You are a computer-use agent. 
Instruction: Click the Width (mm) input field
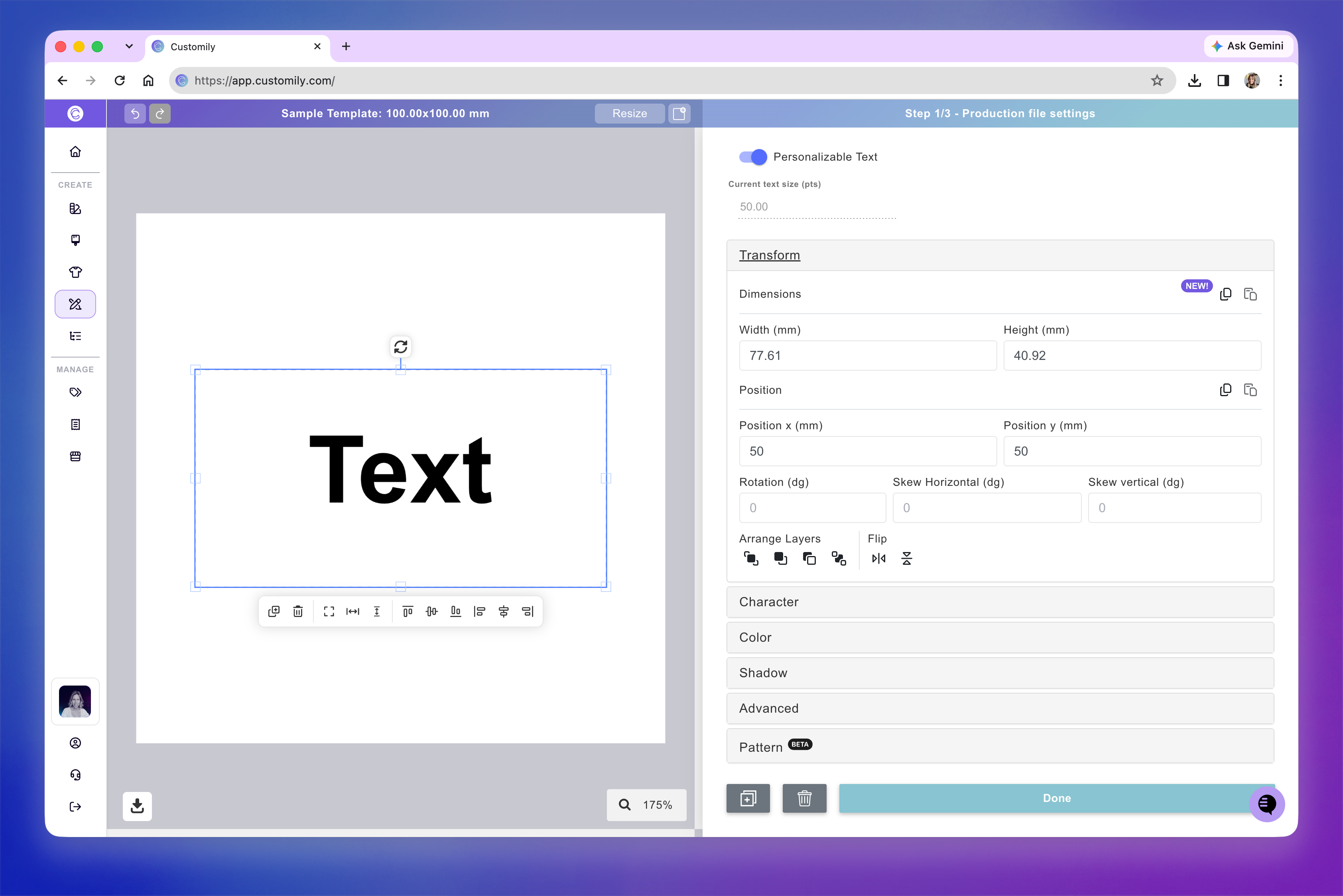pyautogui.click(x=867, y=356)
